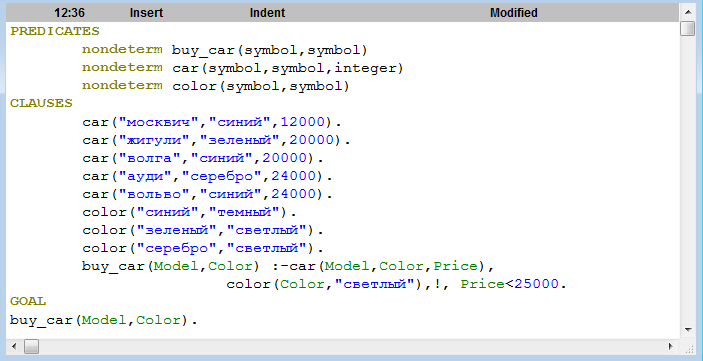Click the price 20000 in жигули fact
This screenshot has width=703, height=361.
(x=312, y=140)
